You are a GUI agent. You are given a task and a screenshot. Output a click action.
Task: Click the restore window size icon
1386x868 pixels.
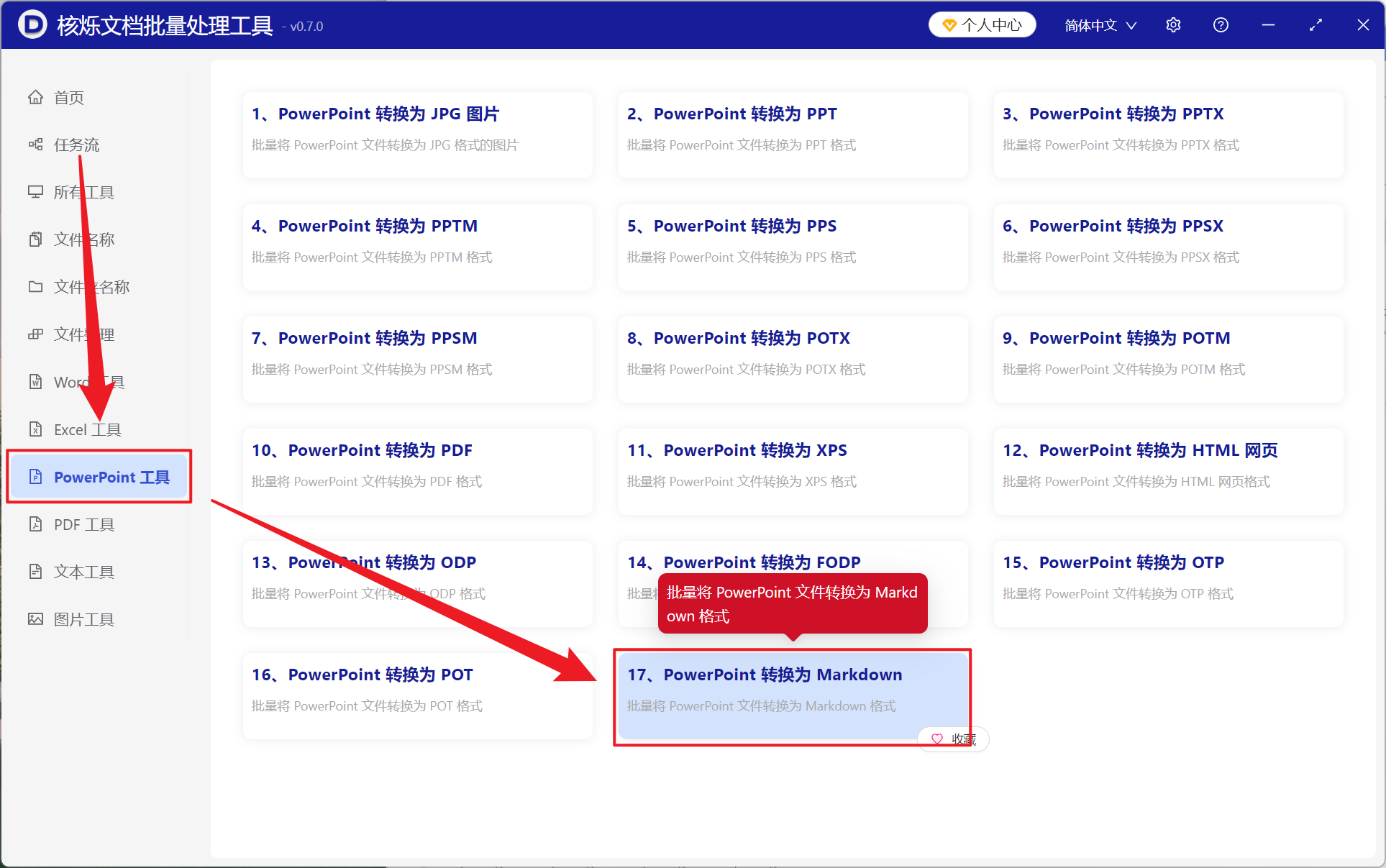[x=1316, y=25]
